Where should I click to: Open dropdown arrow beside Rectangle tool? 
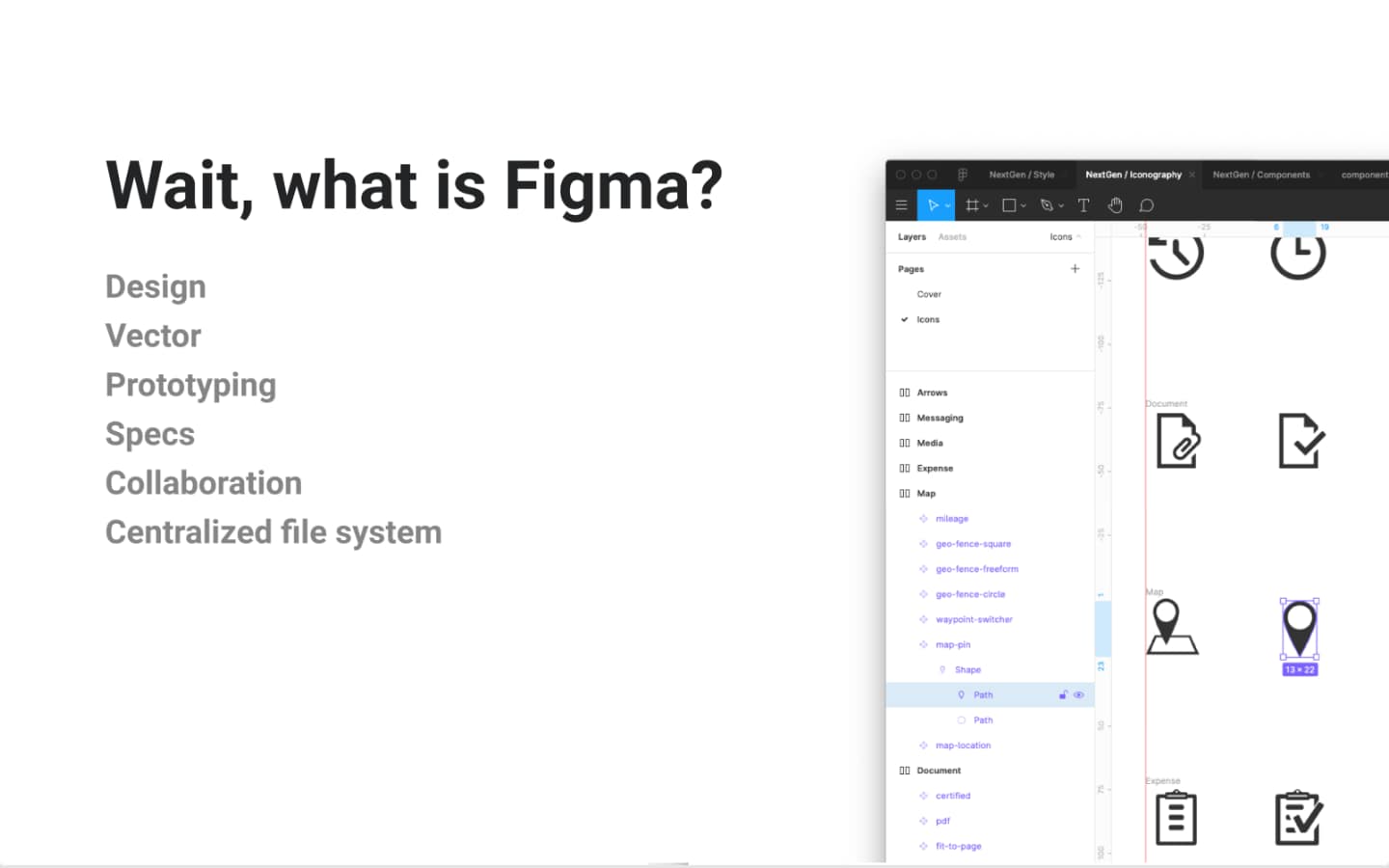(x=1023, y=206)
